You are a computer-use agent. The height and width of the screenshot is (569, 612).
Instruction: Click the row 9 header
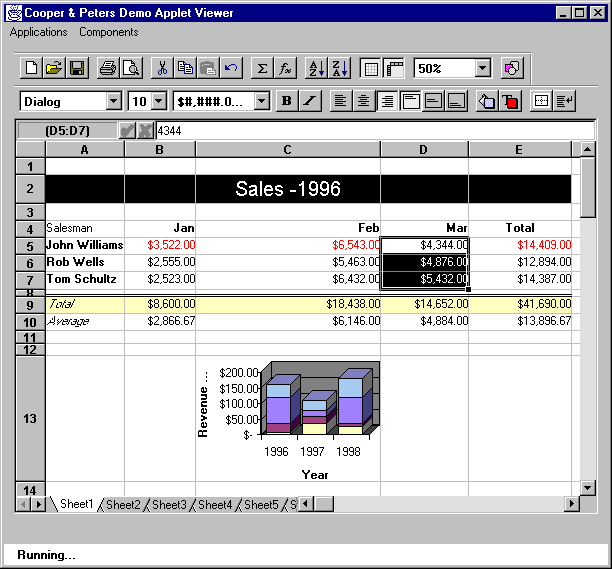(30, 304)
